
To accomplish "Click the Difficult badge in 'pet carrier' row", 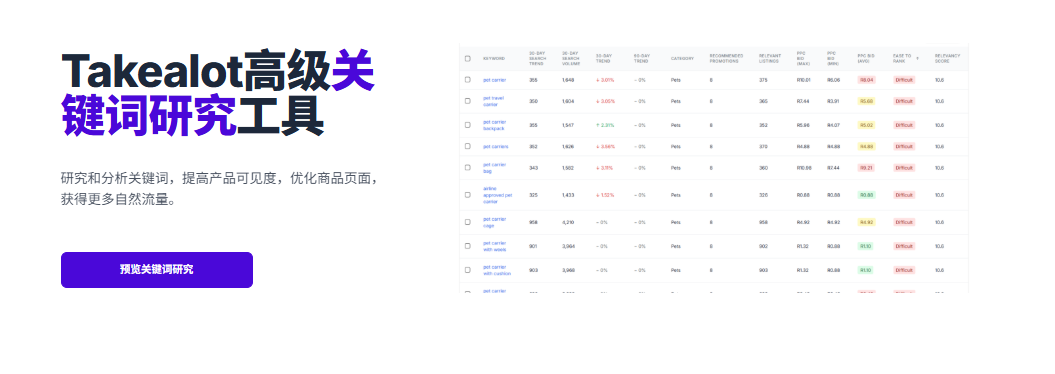I will pos(904,80).
